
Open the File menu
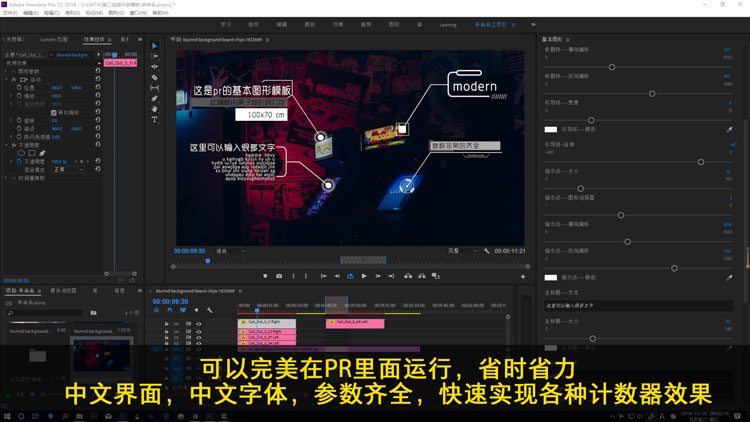point(10,13)
